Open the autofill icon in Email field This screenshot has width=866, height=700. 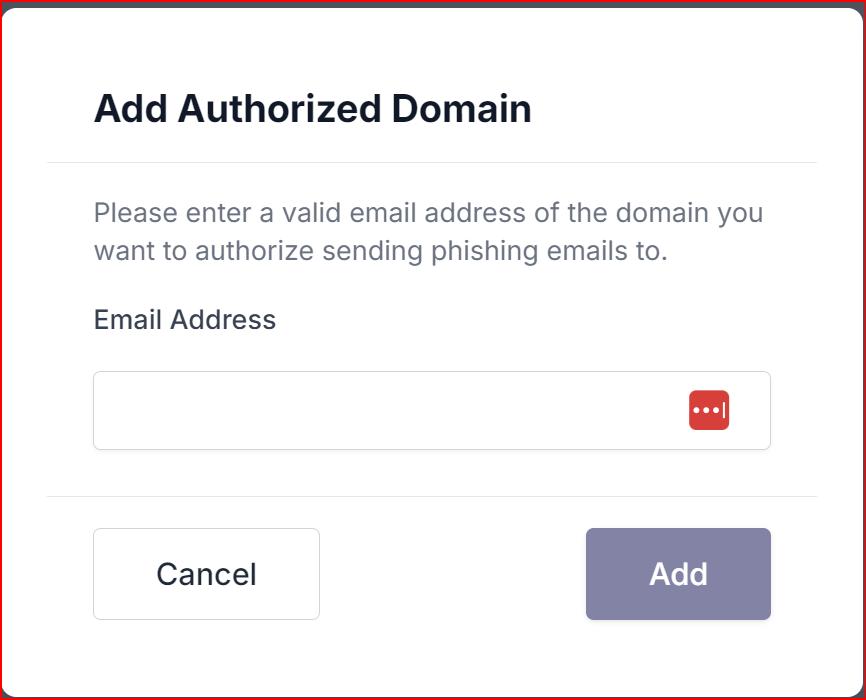coord(709,410)
